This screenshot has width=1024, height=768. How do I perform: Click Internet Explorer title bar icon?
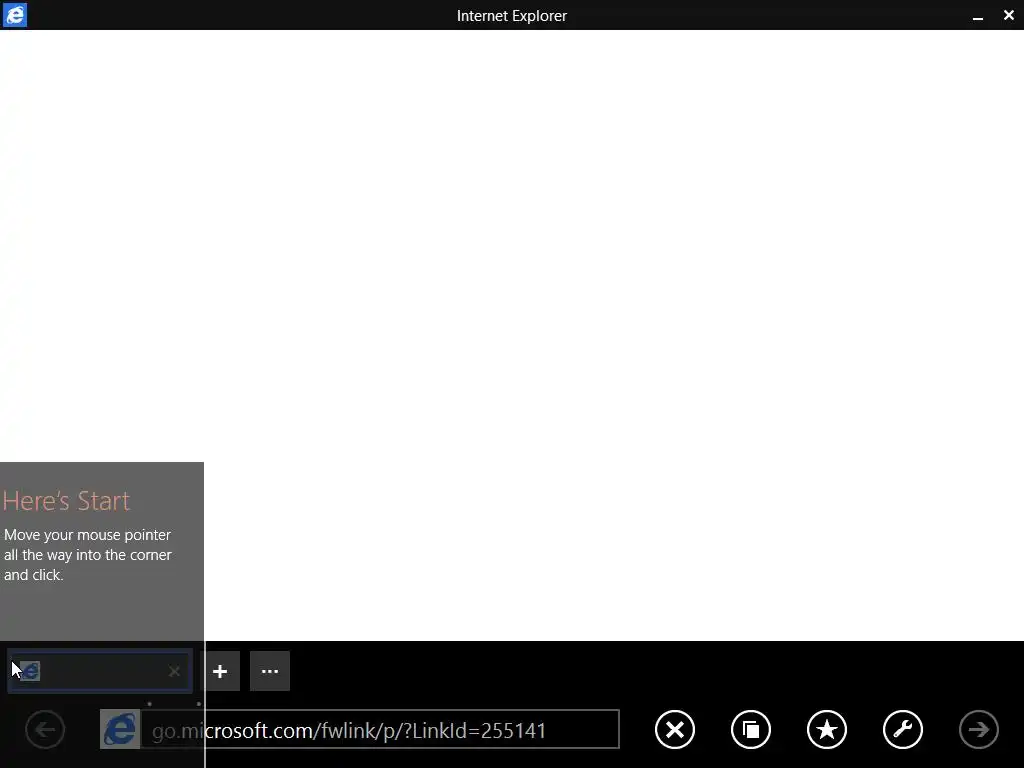(x=14, y=15)
